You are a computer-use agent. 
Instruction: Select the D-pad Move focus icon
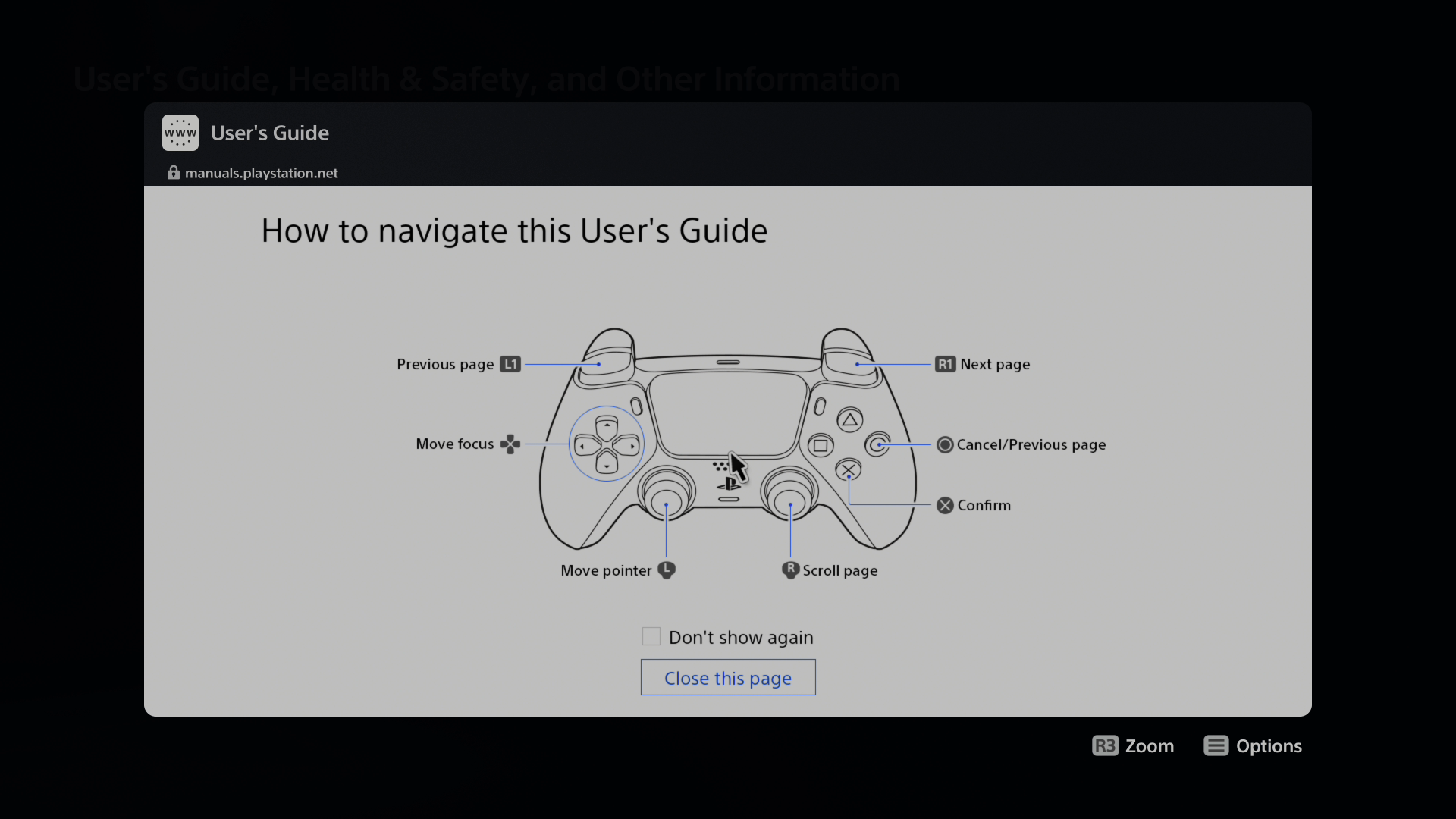pos(510,444)
